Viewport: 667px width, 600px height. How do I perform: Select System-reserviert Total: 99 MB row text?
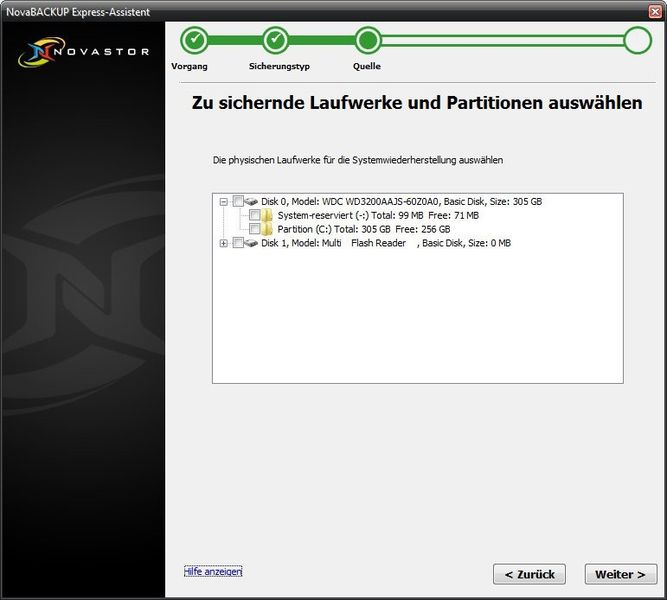[378, 215]
